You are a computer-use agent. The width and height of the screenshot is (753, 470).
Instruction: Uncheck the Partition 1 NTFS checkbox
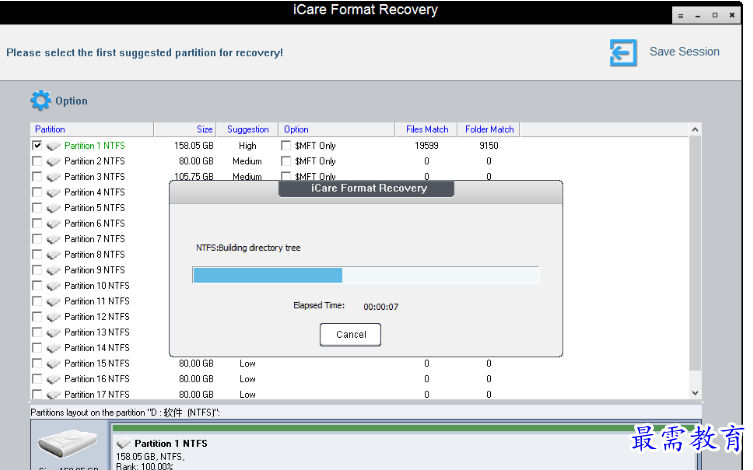(37, 145)
